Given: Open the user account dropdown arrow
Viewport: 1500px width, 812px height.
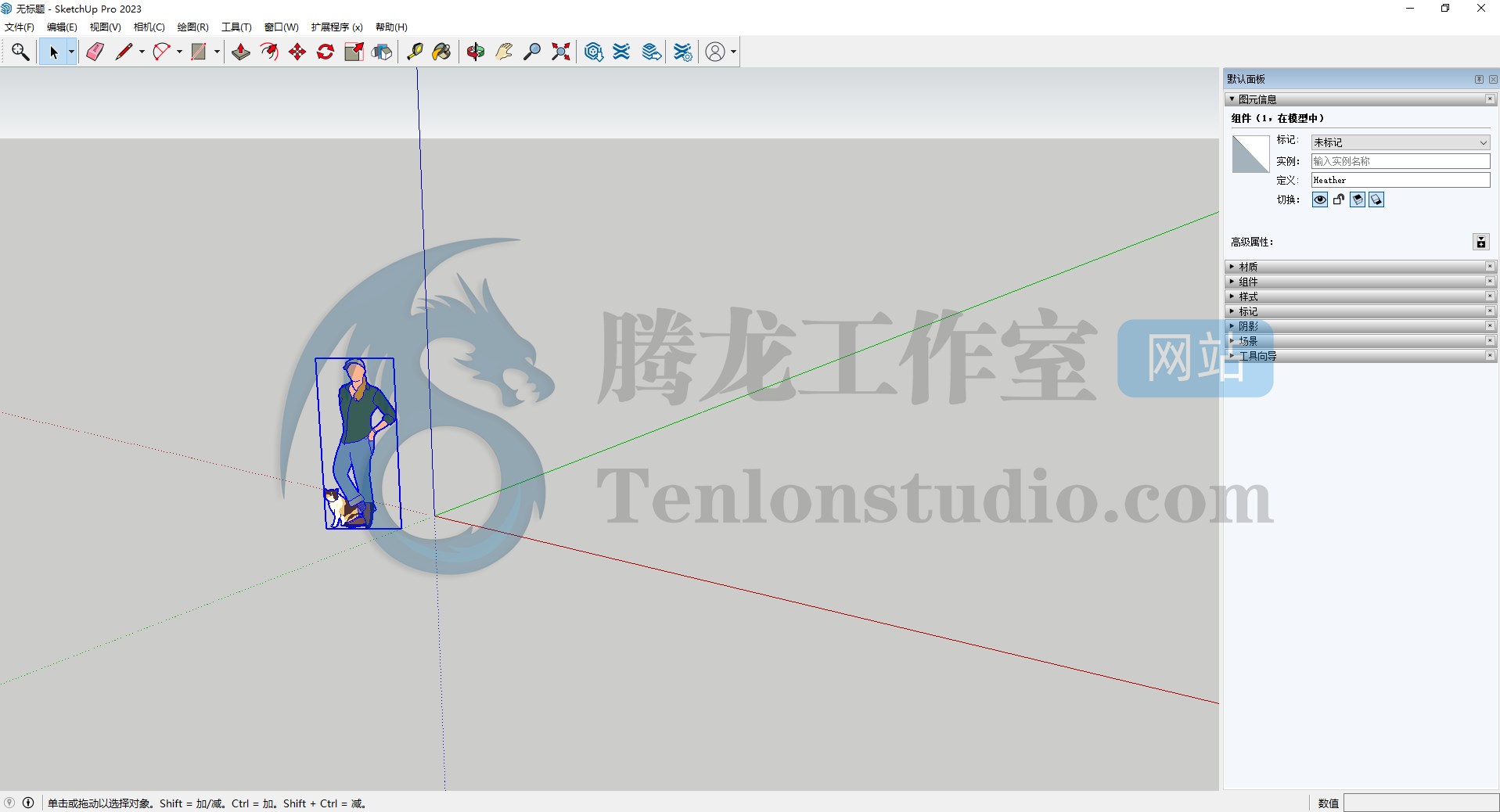Looking at the screenshot, I should pos(733,52).
